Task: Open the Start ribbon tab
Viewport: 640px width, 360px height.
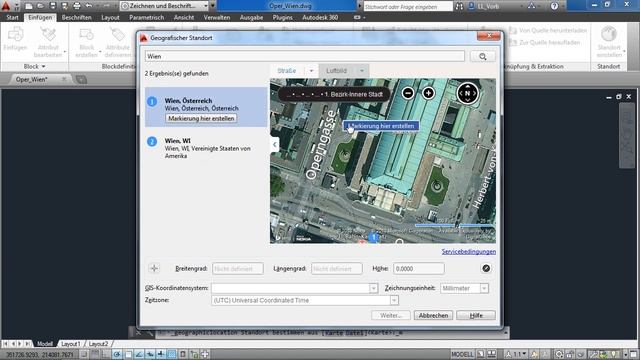Action: 13,18
